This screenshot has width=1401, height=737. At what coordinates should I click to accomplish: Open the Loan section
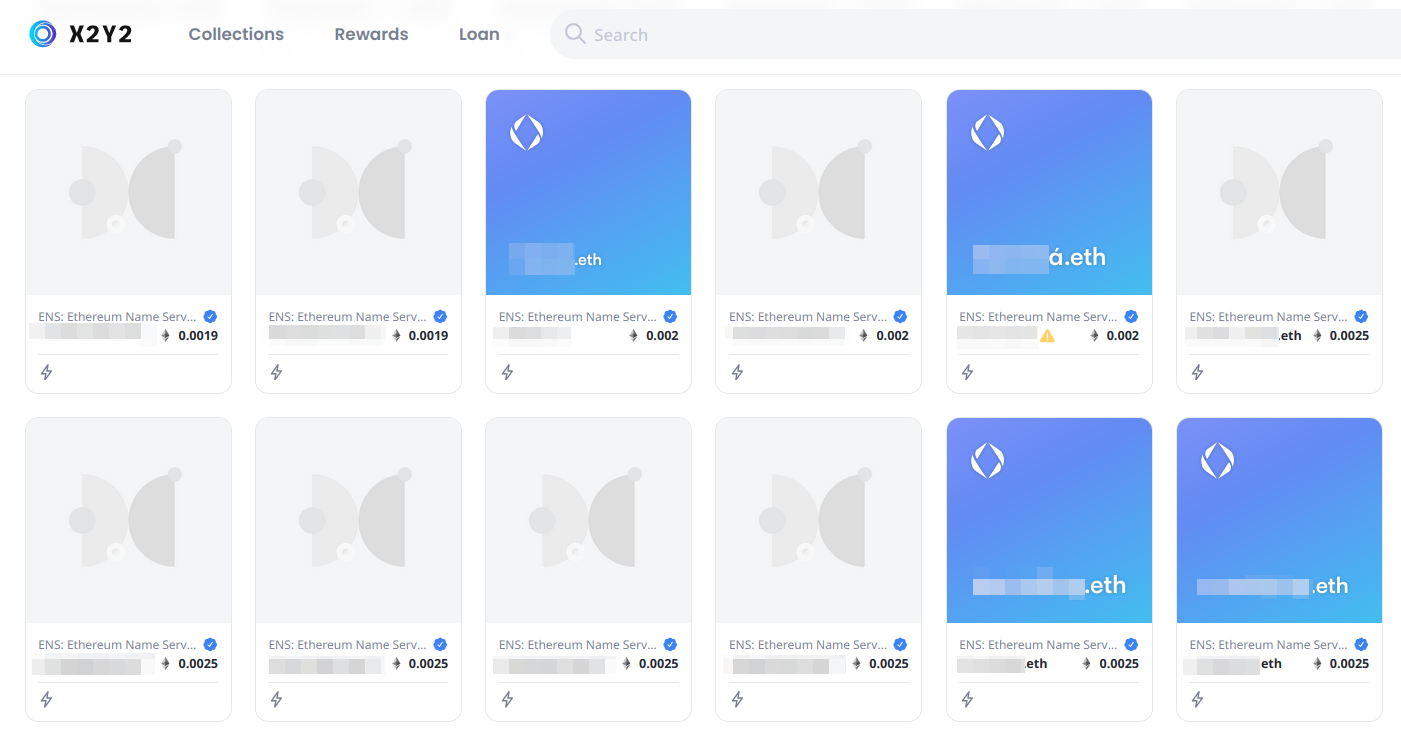click(479, 34)
